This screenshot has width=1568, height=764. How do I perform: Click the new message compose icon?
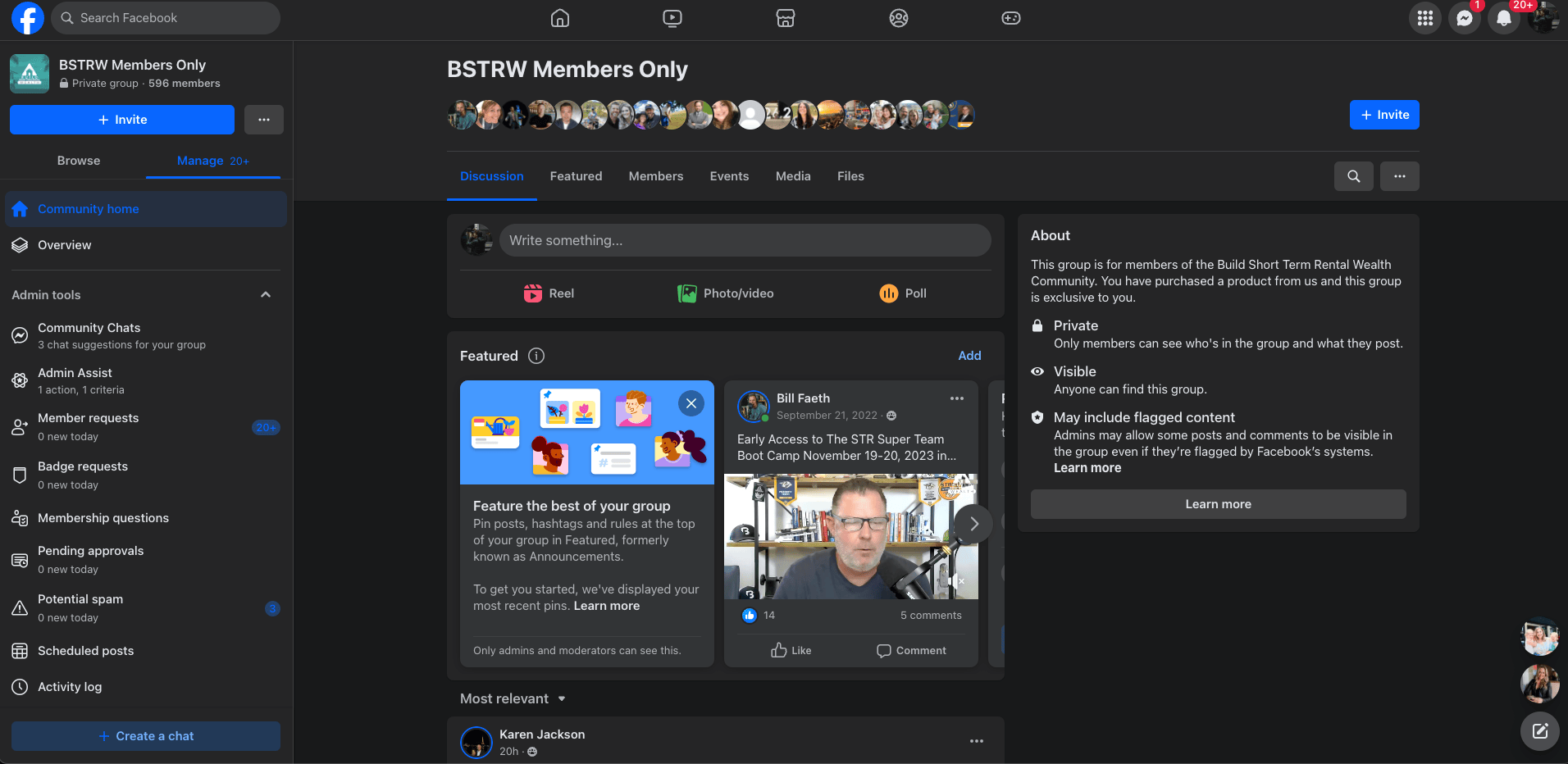point(1540,731)
